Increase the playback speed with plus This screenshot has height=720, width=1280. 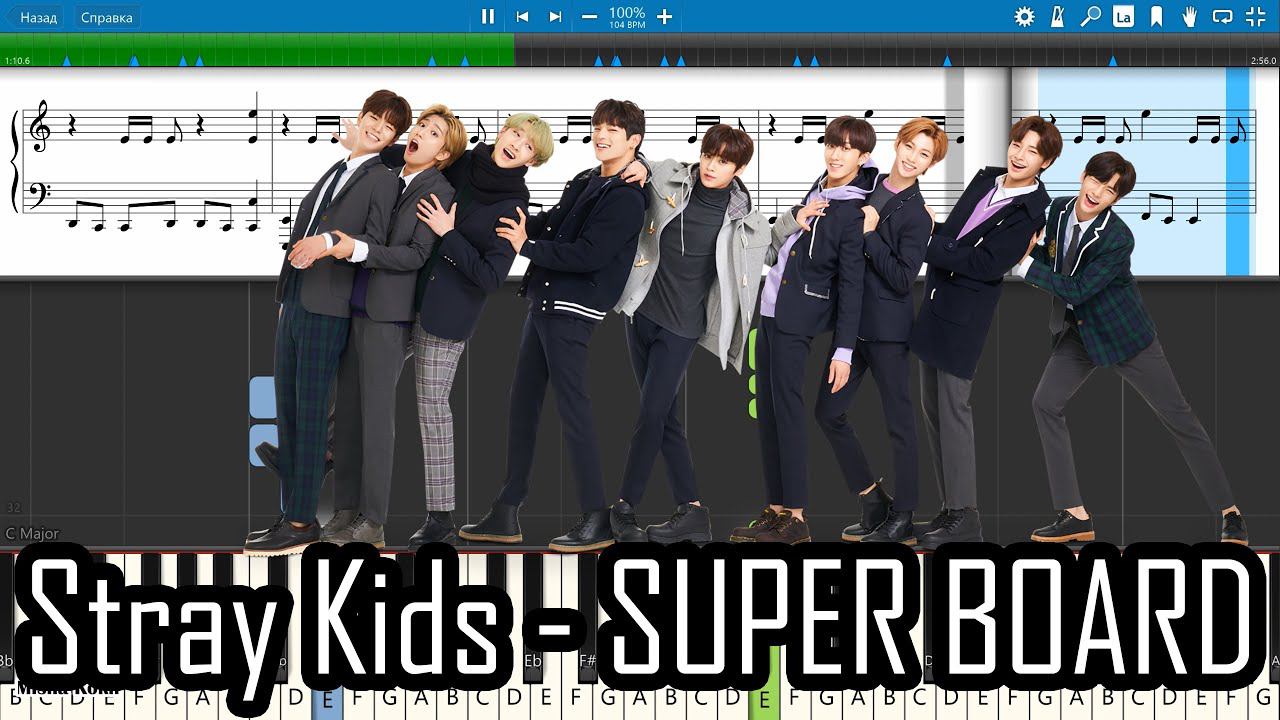tap(664, 16)
